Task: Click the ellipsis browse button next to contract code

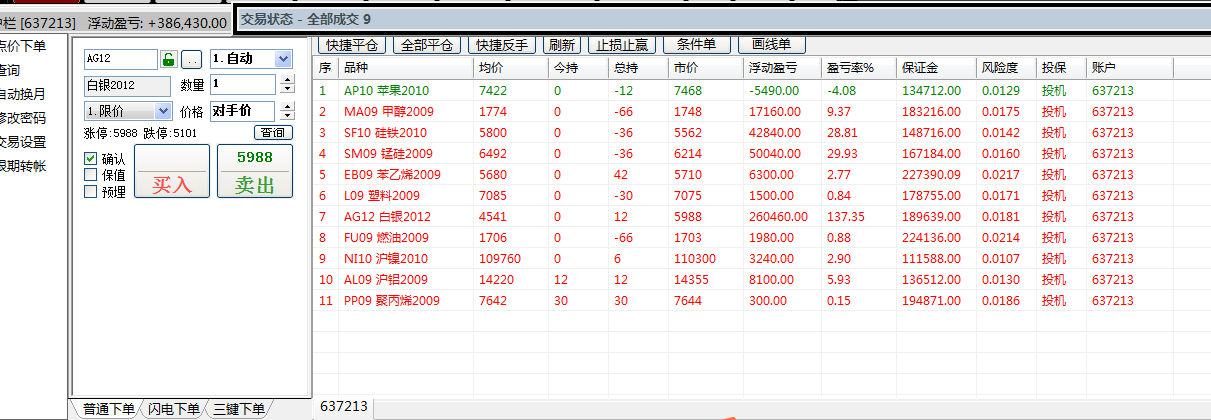Action: tap(192, 60)
